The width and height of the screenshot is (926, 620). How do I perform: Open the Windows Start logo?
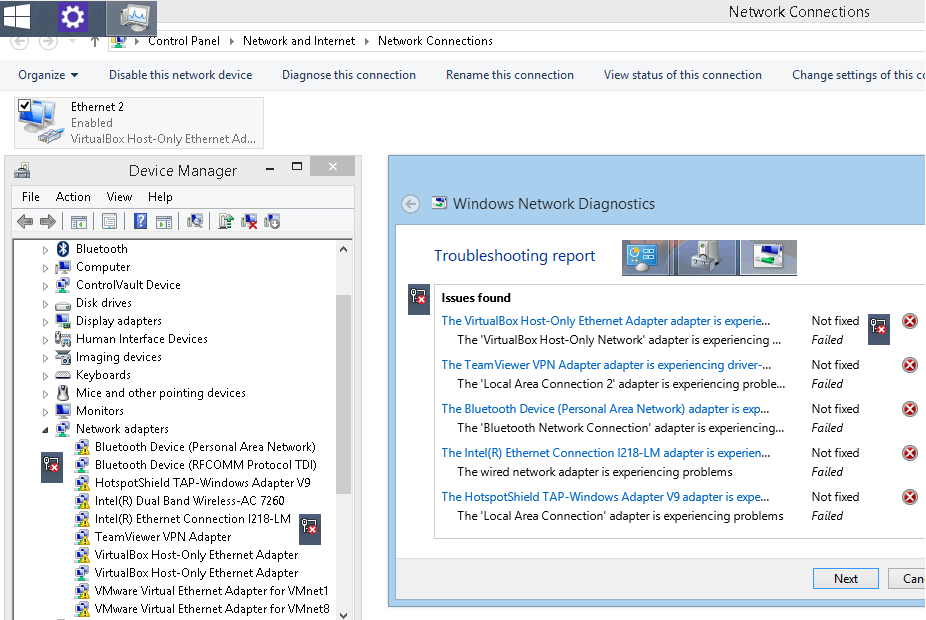coord(17,17)
